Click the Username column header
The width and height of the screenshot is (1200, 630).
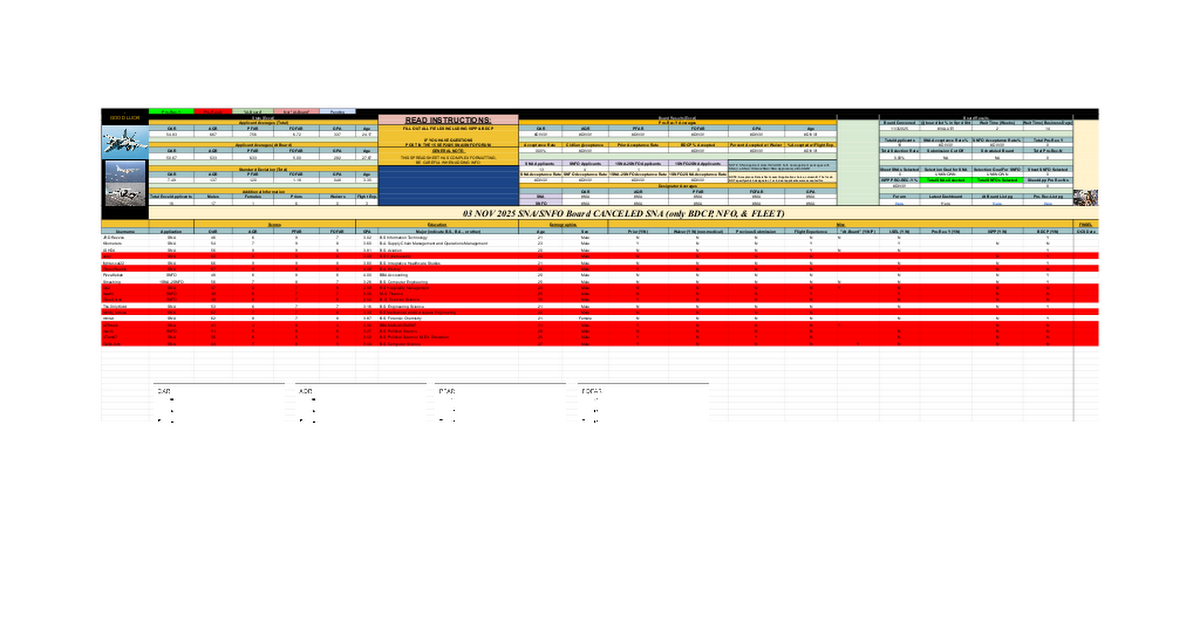124,229
